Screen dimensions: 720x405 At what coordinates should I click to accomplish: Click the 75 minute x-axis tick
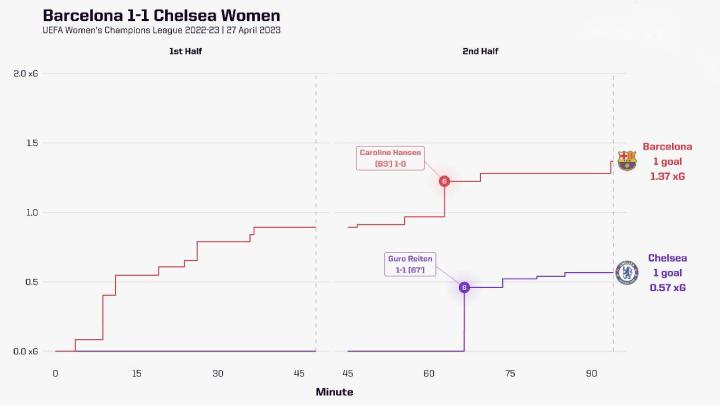510,372
